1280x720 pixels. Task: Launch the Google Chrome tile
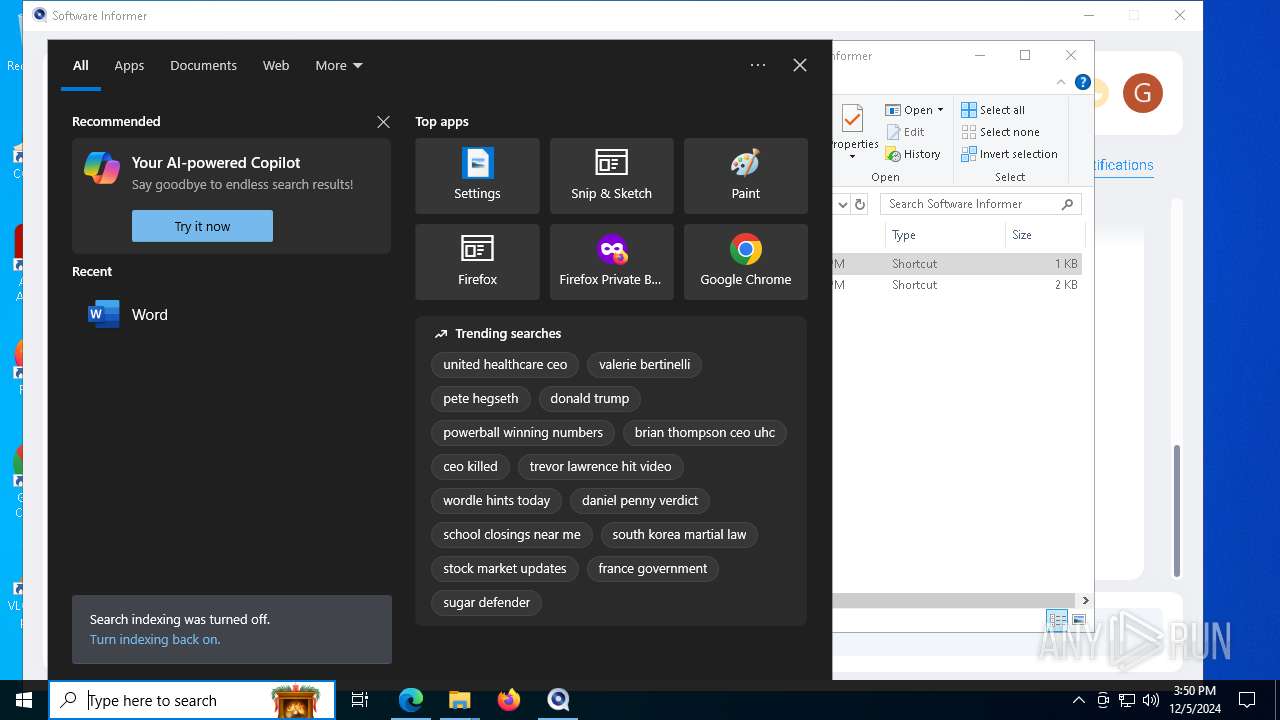pyautogui.click(x=745, y=262)
